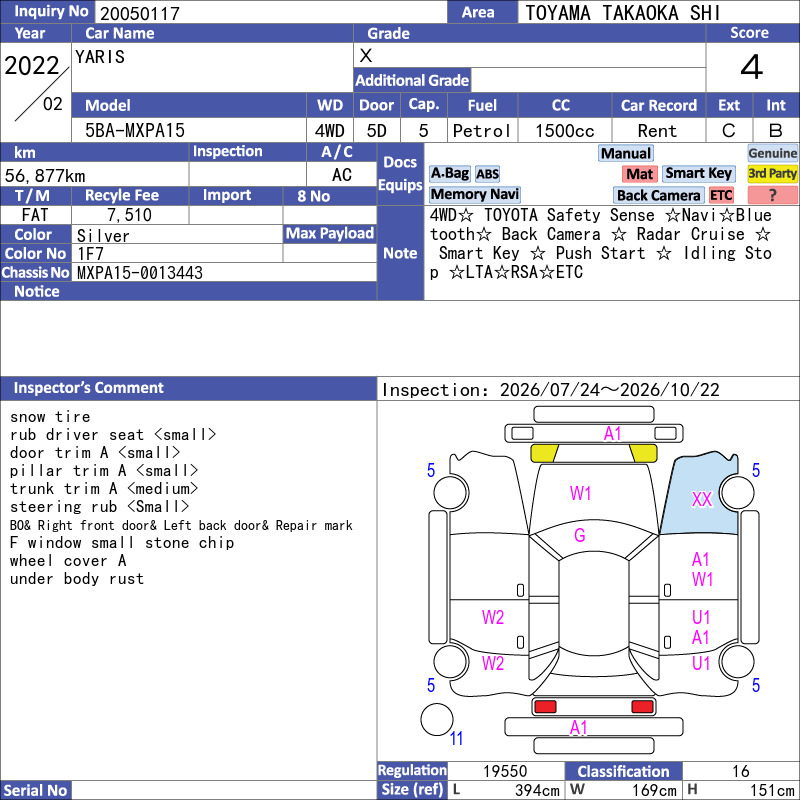Click the pink question mark badge
This screenshot has height=800, width=800.
(x=772, y=195)
